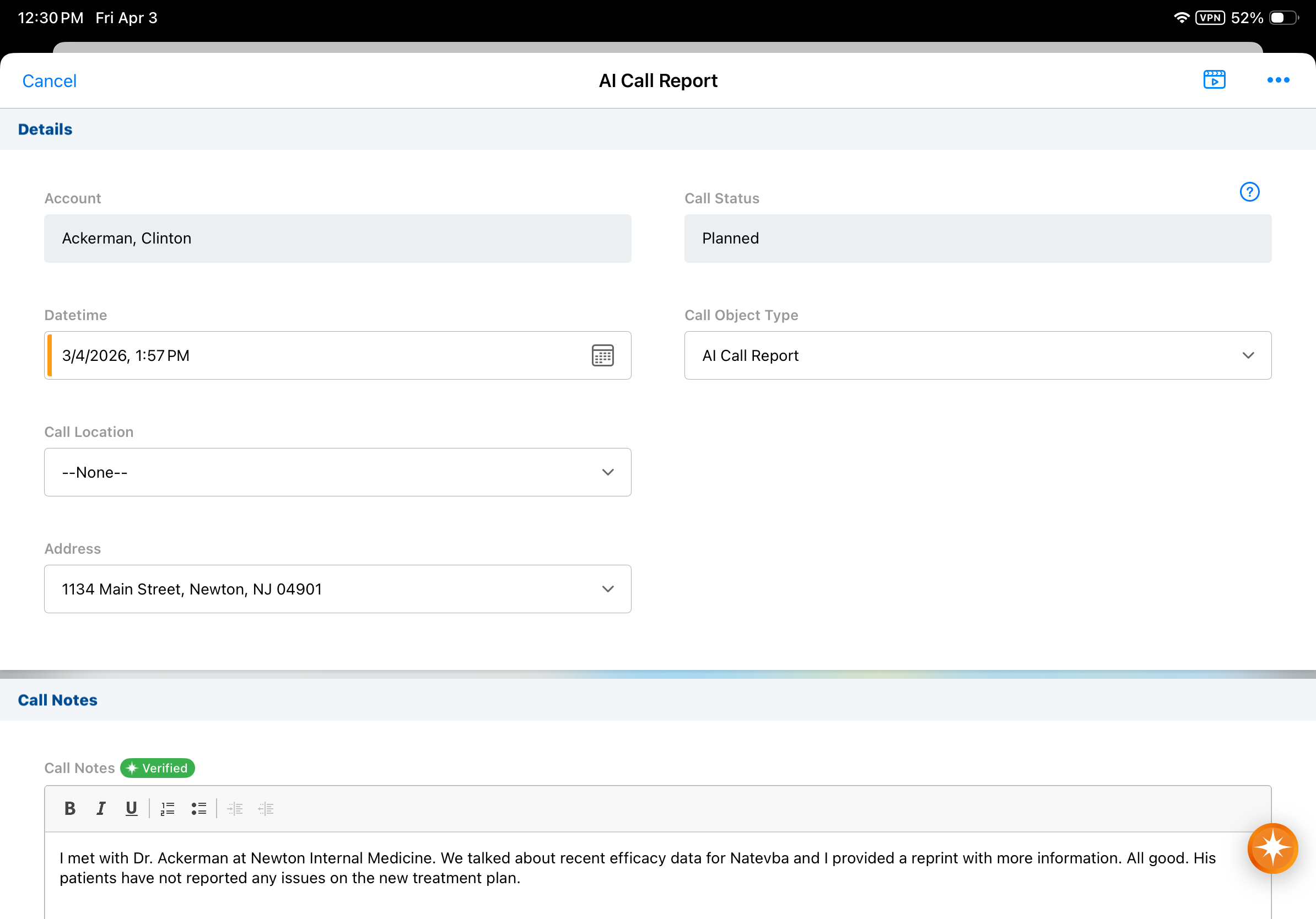Click the Details section header
This screenshot has width=1316, height=919.
click(x=45, y=129)
